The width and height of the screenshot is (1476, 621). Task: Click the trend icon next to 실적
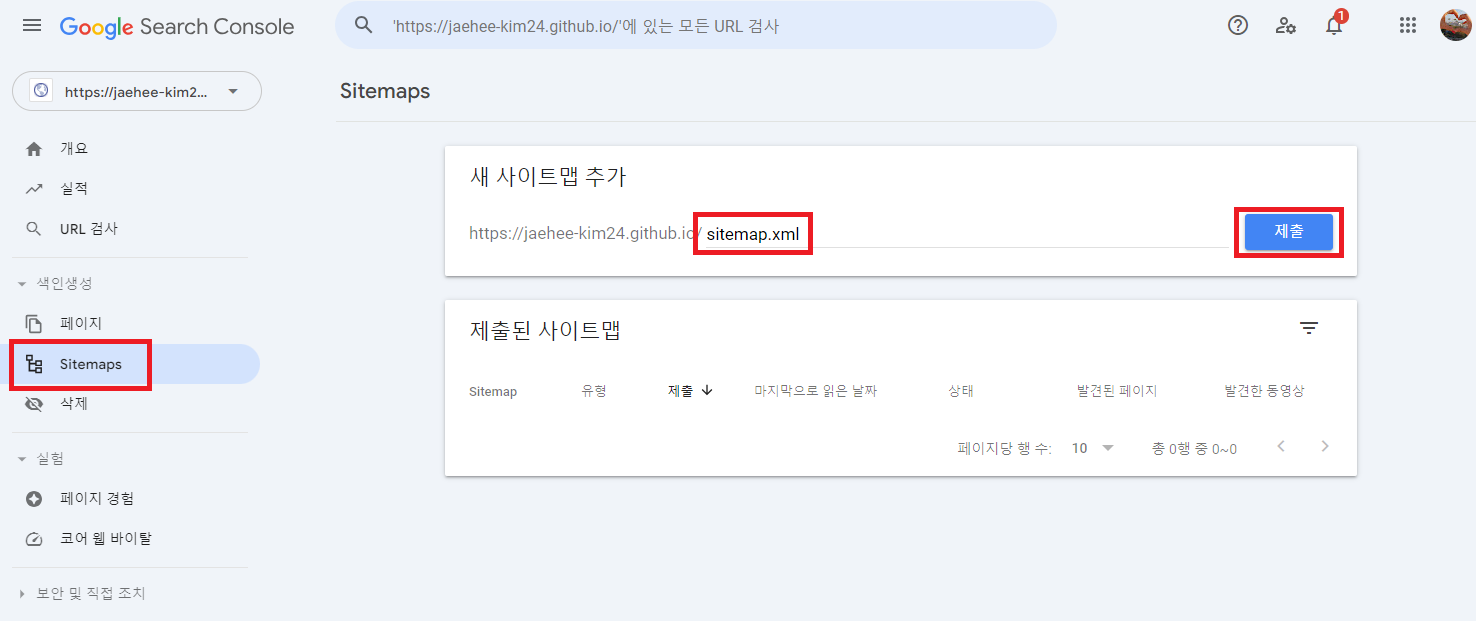[x=34, y=189]
